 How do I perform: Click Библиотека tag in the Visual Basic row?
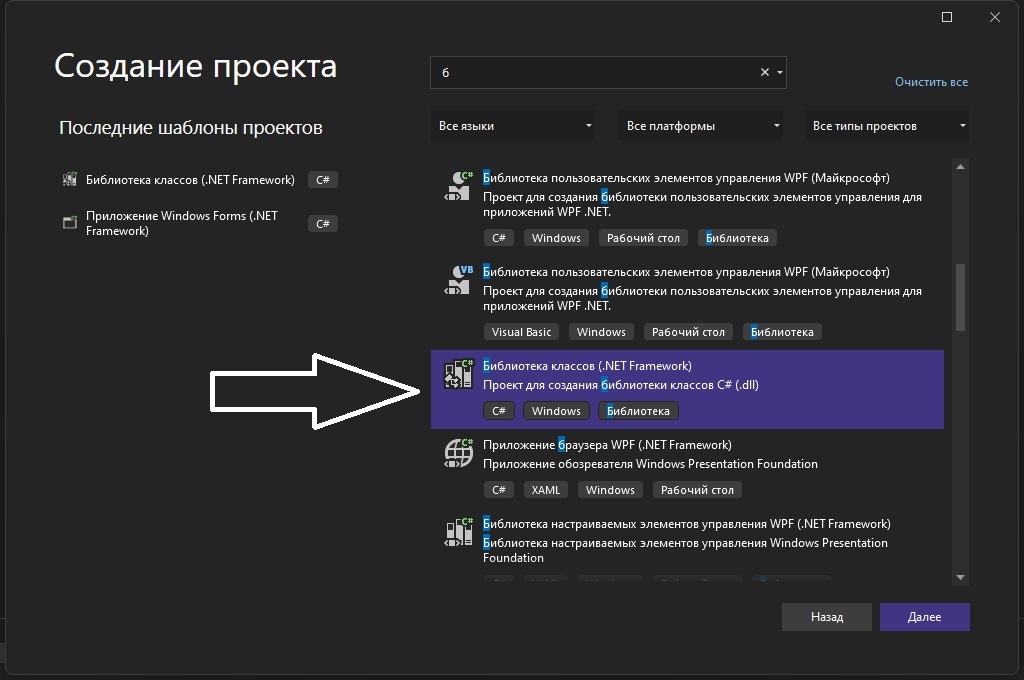[782, 332]
